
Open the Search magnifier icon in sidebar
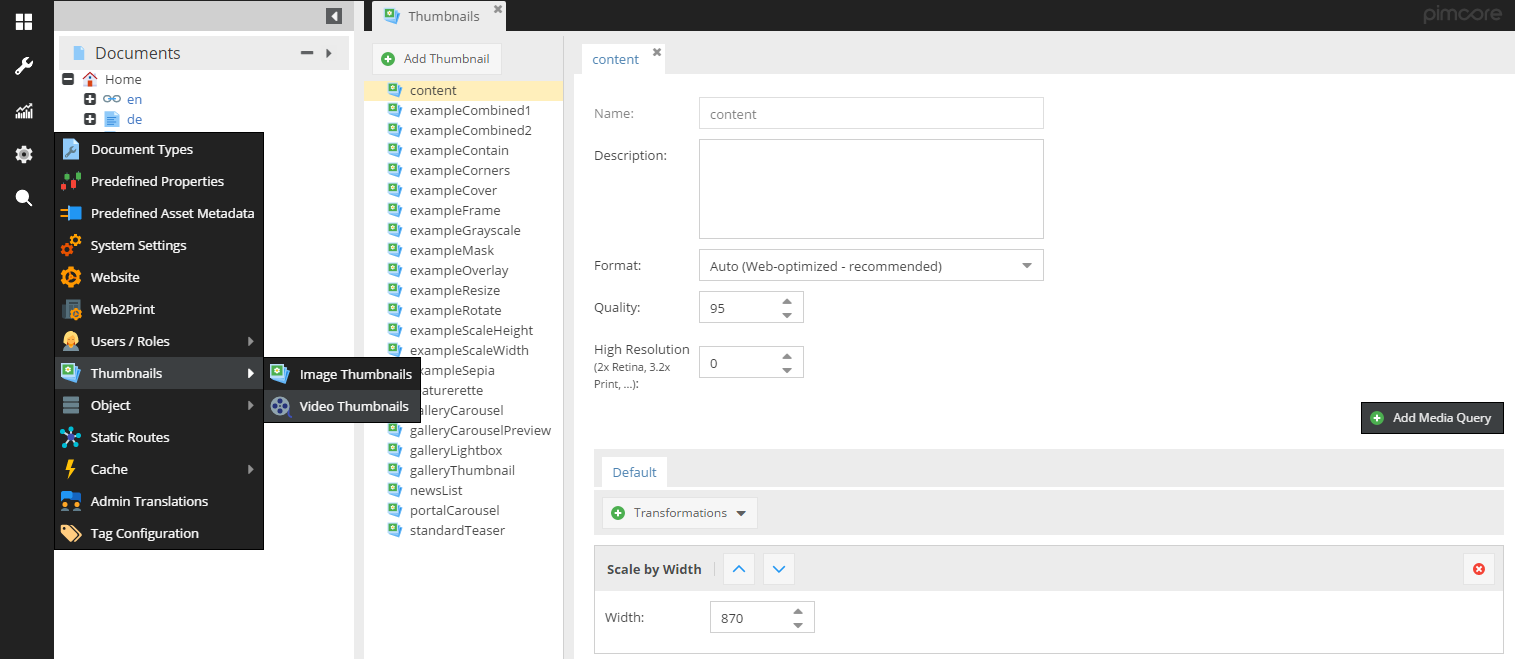click(x=24, y=198)
